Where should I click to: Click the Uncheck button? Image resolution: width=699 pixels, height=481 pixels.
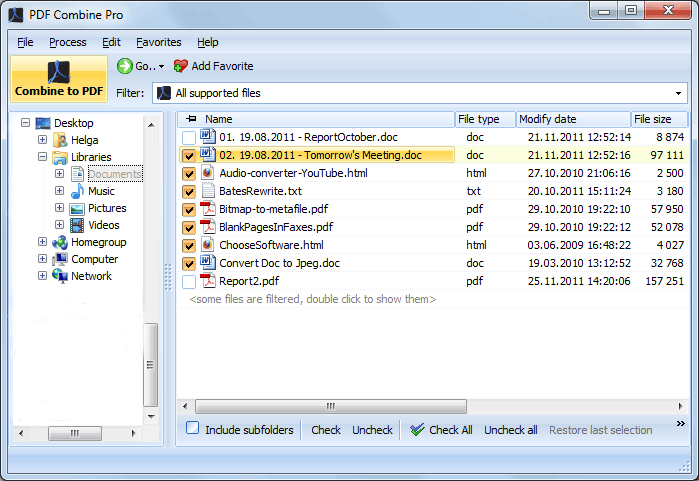pyautogui.click(x=372, y=430)
